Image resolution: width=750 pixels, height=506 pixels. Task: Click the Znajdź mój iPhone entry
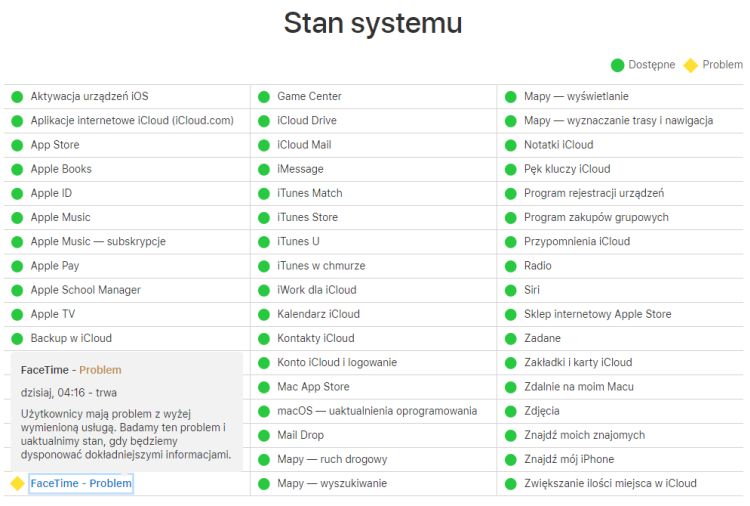pos(568,460)
